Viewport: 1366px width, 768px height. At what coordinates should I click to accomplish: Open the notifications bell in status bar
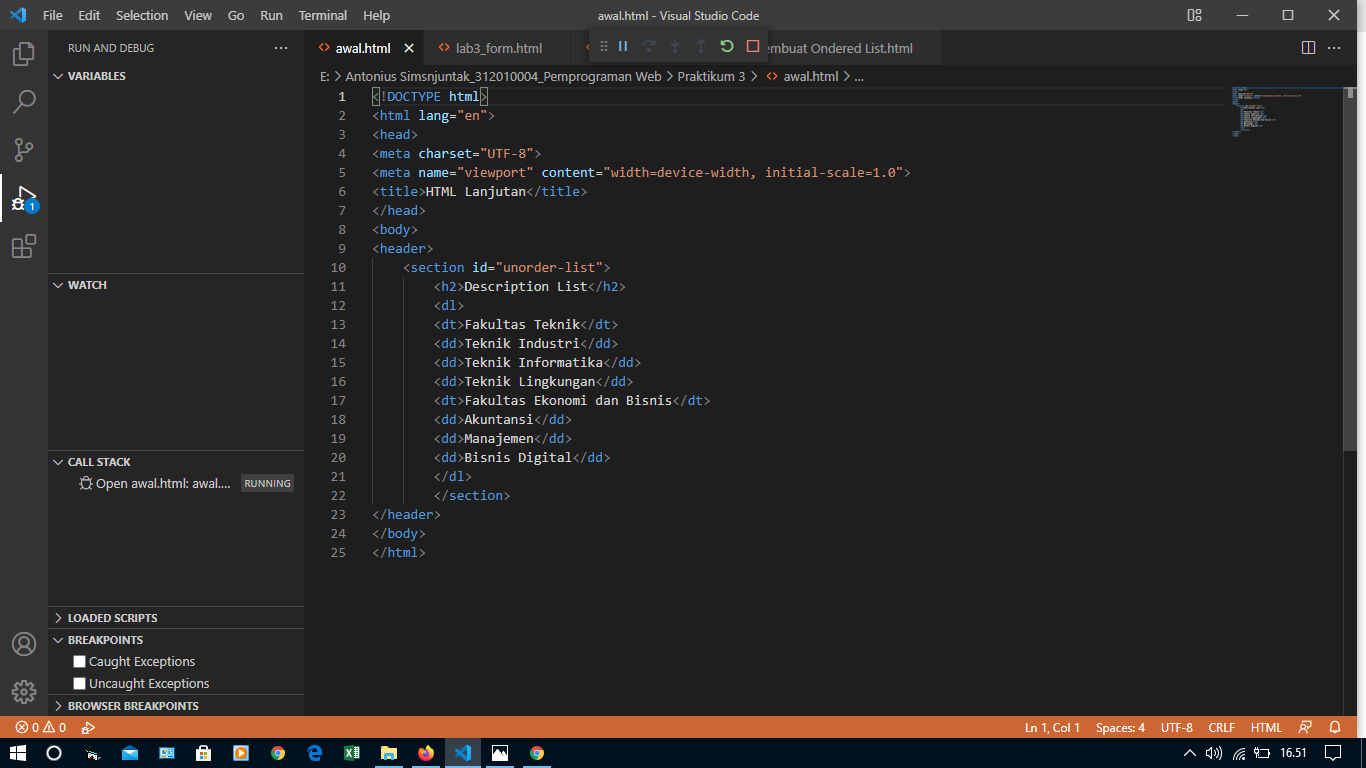tap(1337, 727)
